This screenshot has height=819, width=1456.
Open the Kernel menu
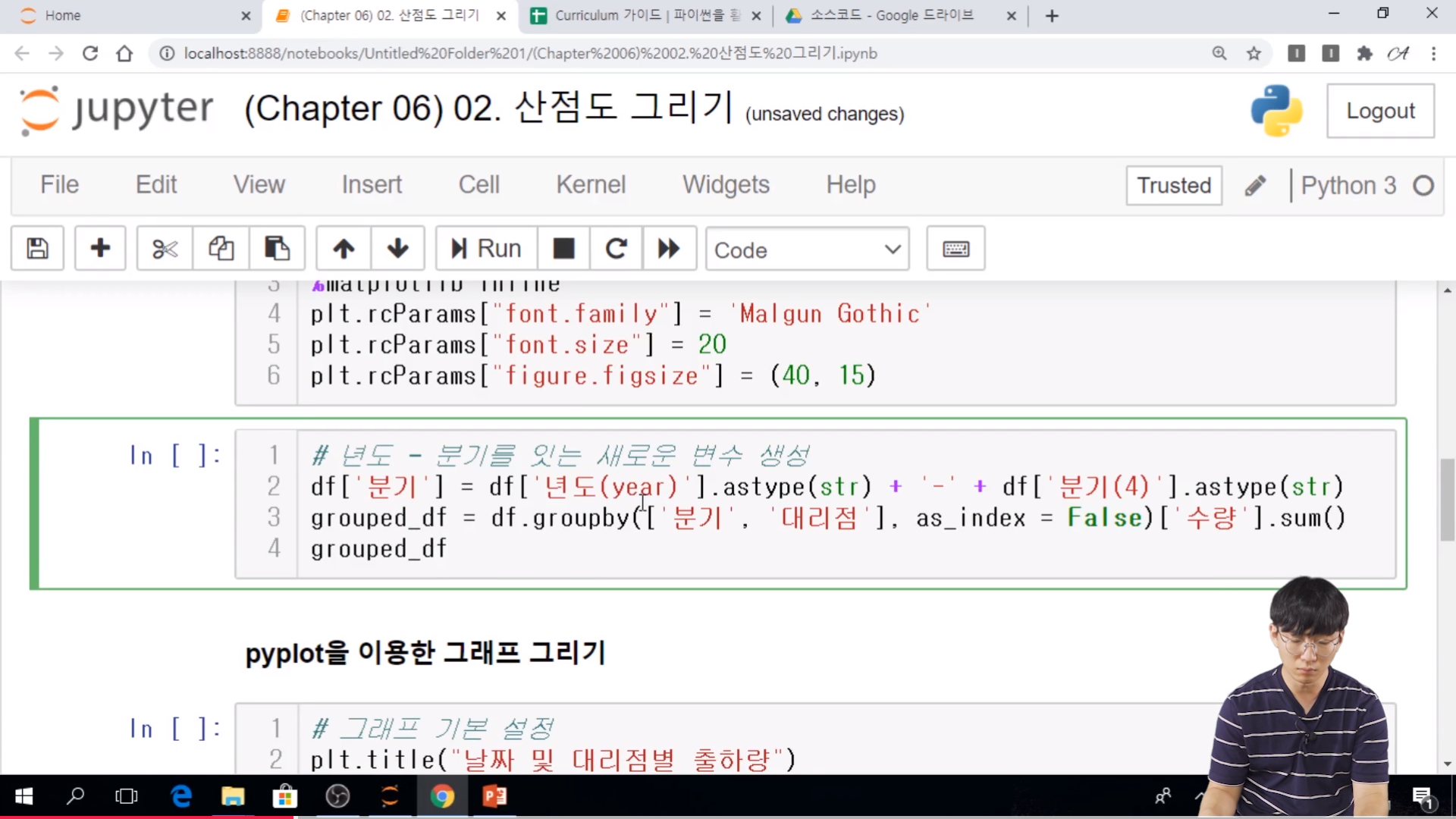click(591, 184)
